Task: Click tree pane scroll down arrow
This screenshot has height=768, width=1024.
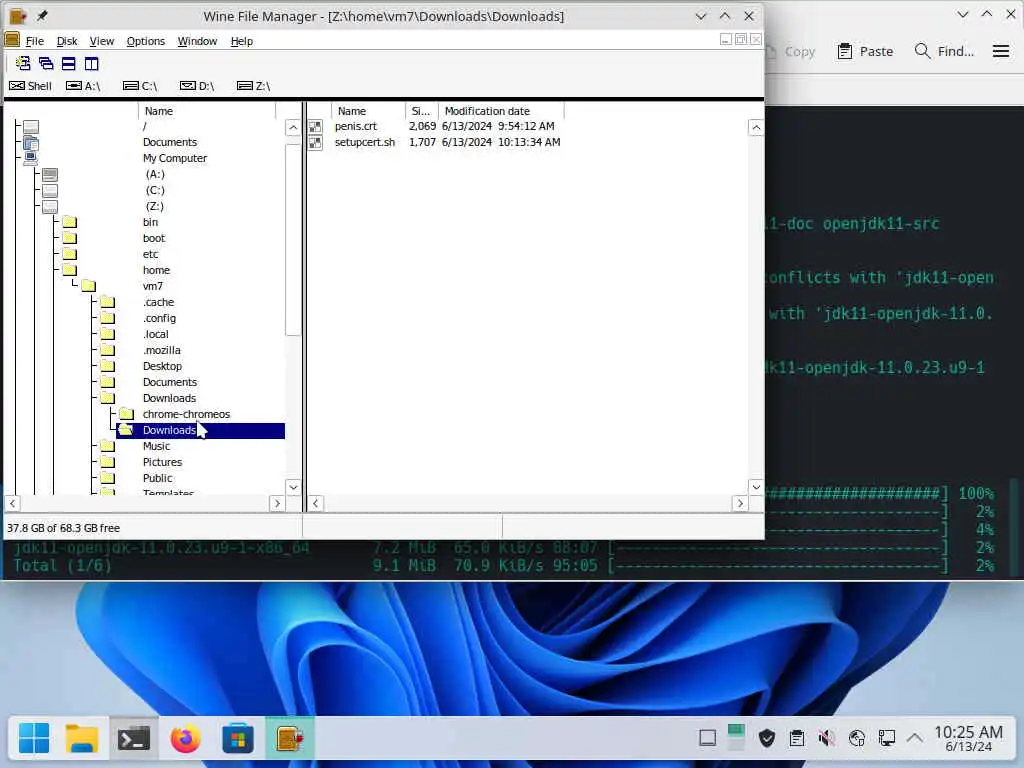Action: tap(293, 487)
